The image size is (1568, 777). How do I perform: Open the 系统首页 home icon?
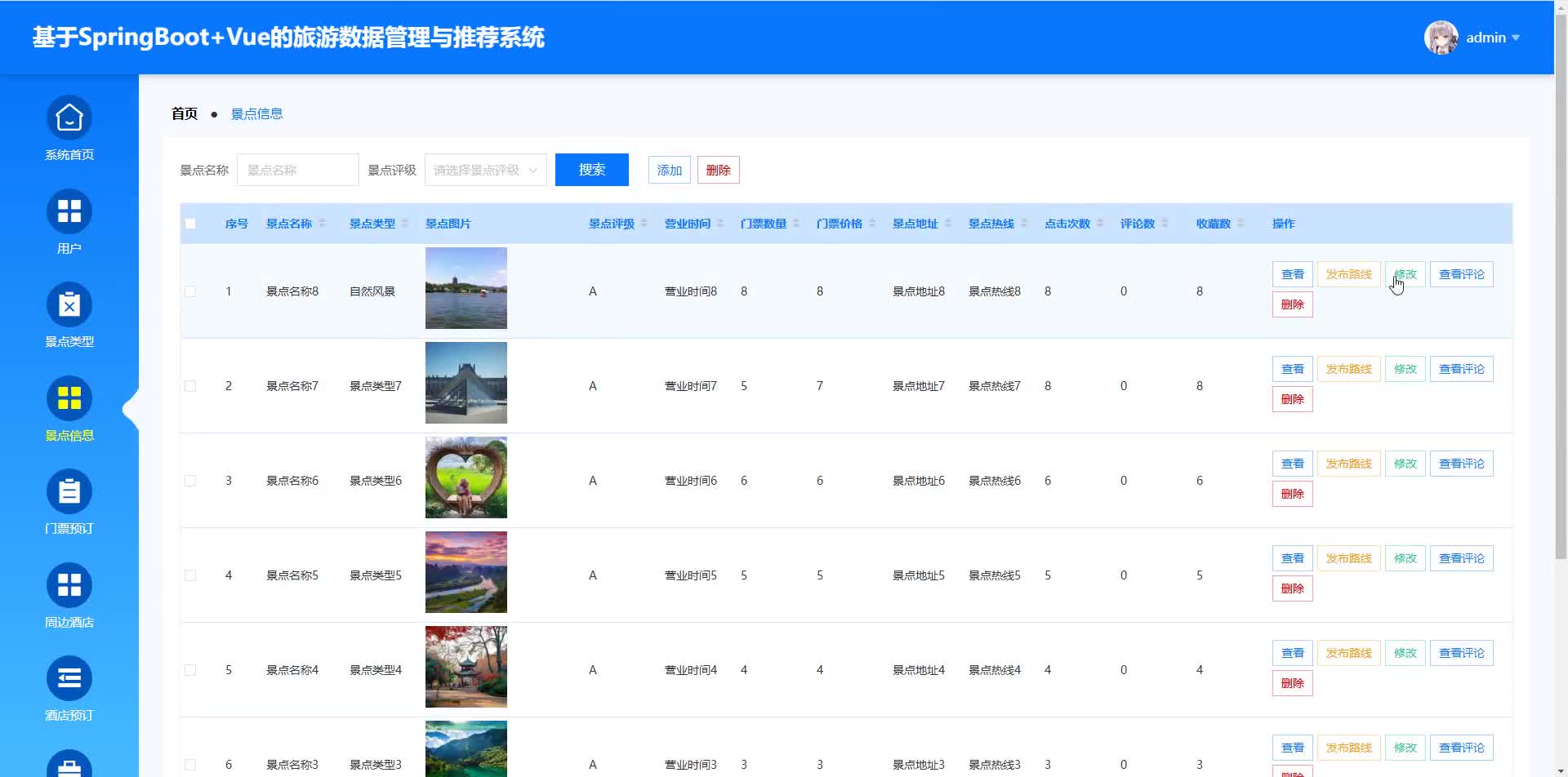tap(69, 118)
